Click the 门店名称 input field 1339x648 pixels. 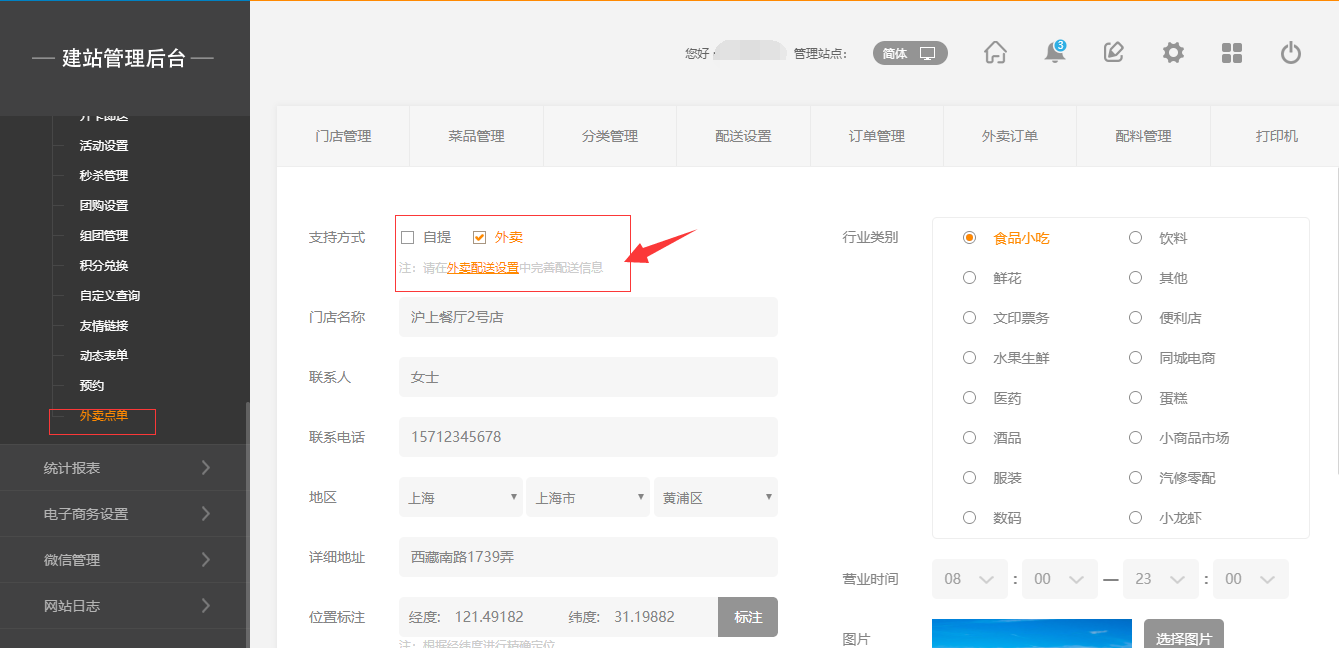point(588,317)
